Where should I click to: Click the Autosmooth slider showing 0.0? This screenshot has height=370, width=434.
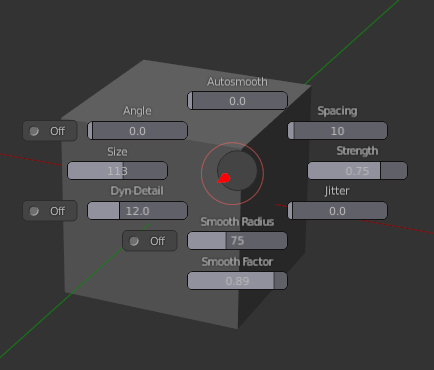[x=237, y=101]
